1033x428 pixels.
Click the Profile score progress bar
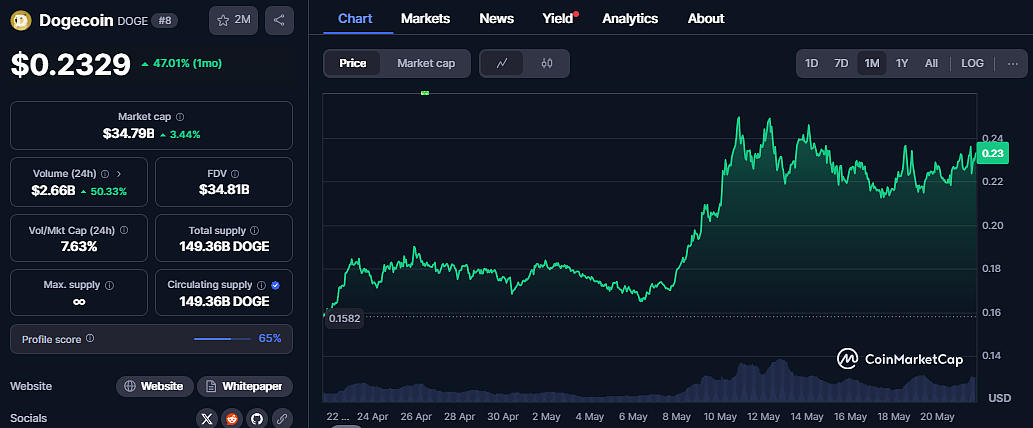click(x=222, y=339)
